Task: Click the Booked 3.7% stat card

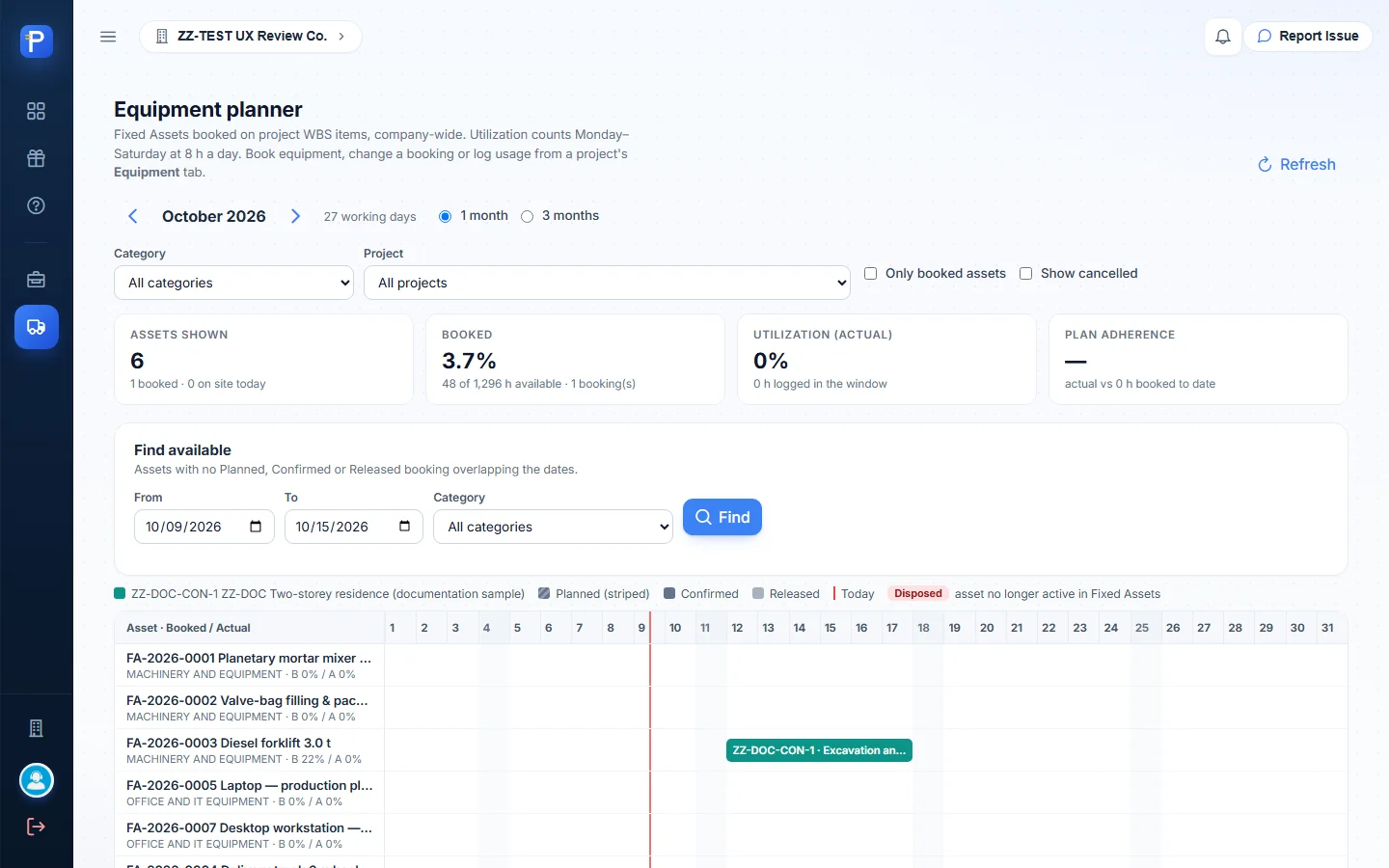Action: (575, 359)
